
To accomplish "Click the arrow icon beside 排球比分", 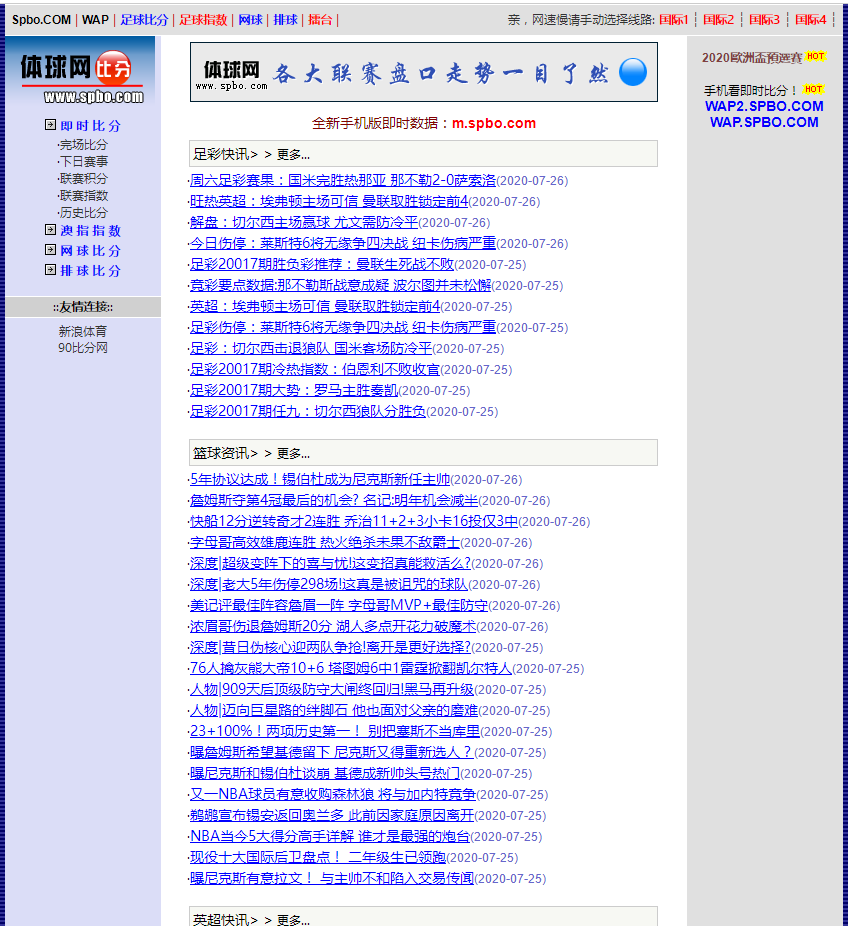I will [x=51, y=270].
